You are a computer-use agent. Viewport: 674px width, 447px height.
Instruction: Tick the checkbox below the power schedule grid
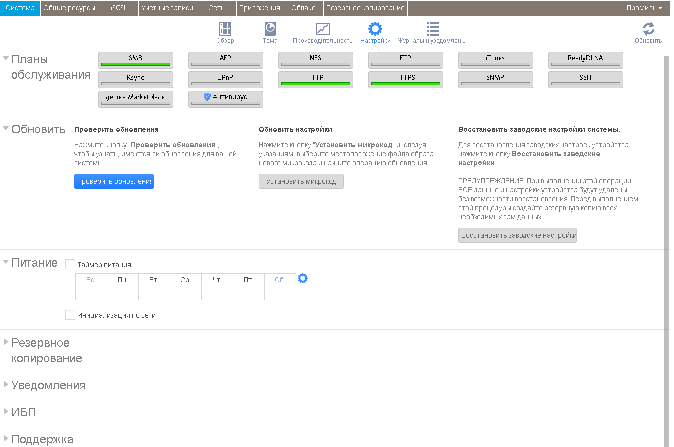(70, 315)
